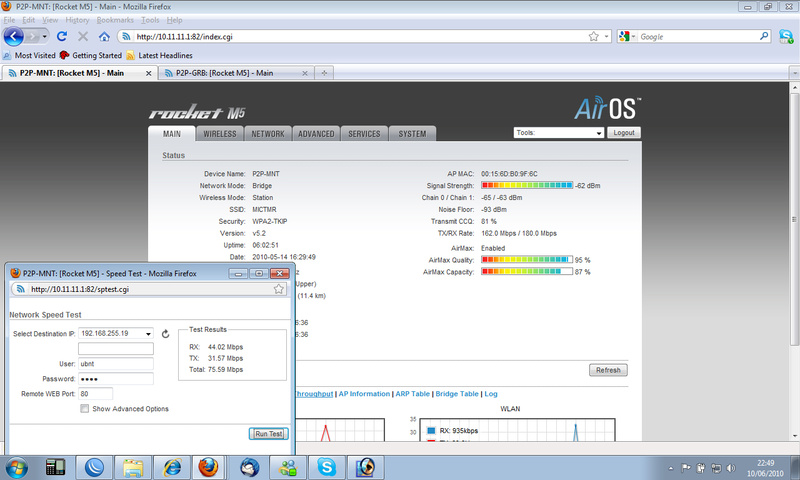Open Latest Headlines feed bookmark
The width and height of the screenshot is (800, 480).
point(159,55)
